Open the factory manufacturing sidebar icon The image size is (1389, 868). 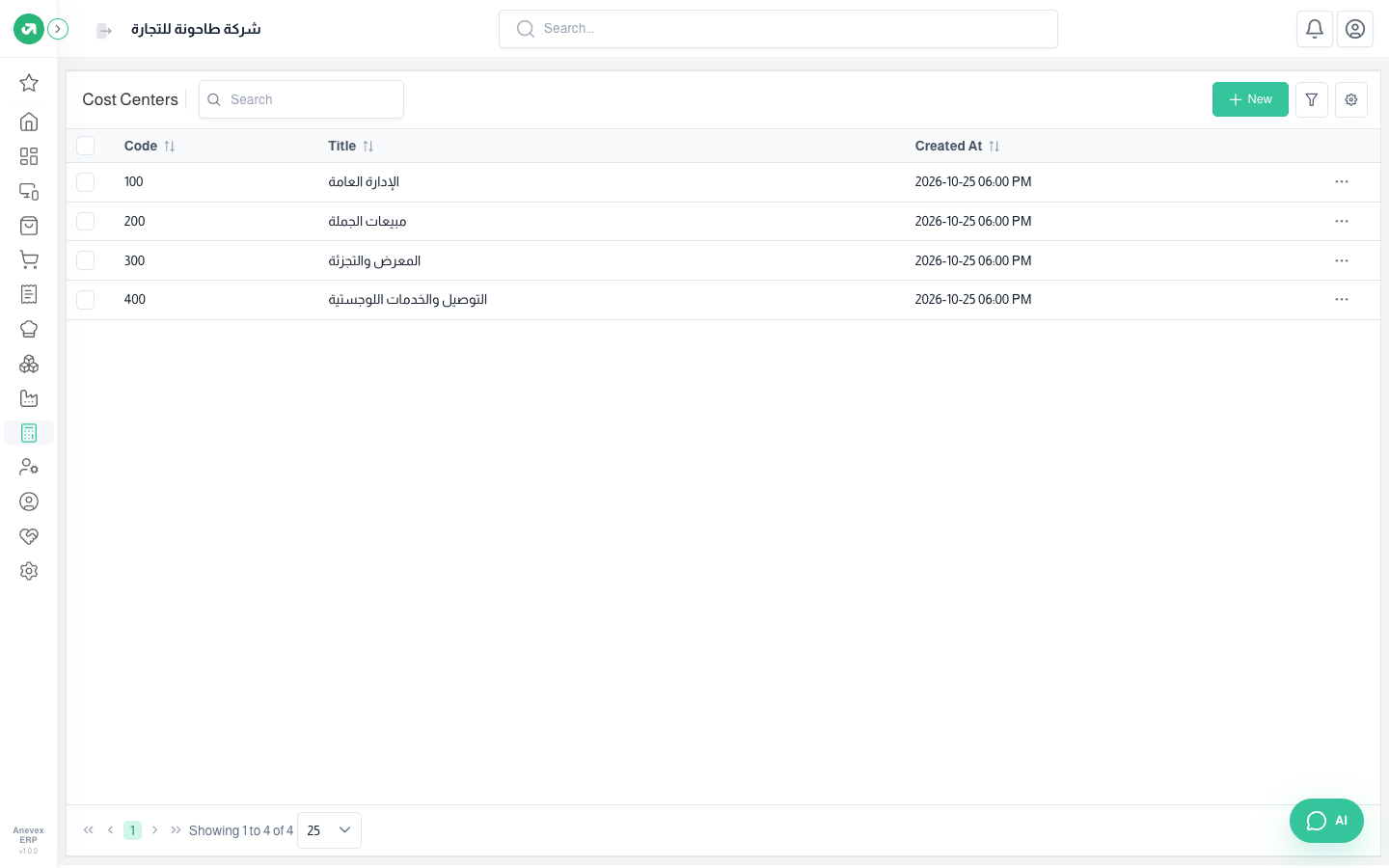coord(29,398)
